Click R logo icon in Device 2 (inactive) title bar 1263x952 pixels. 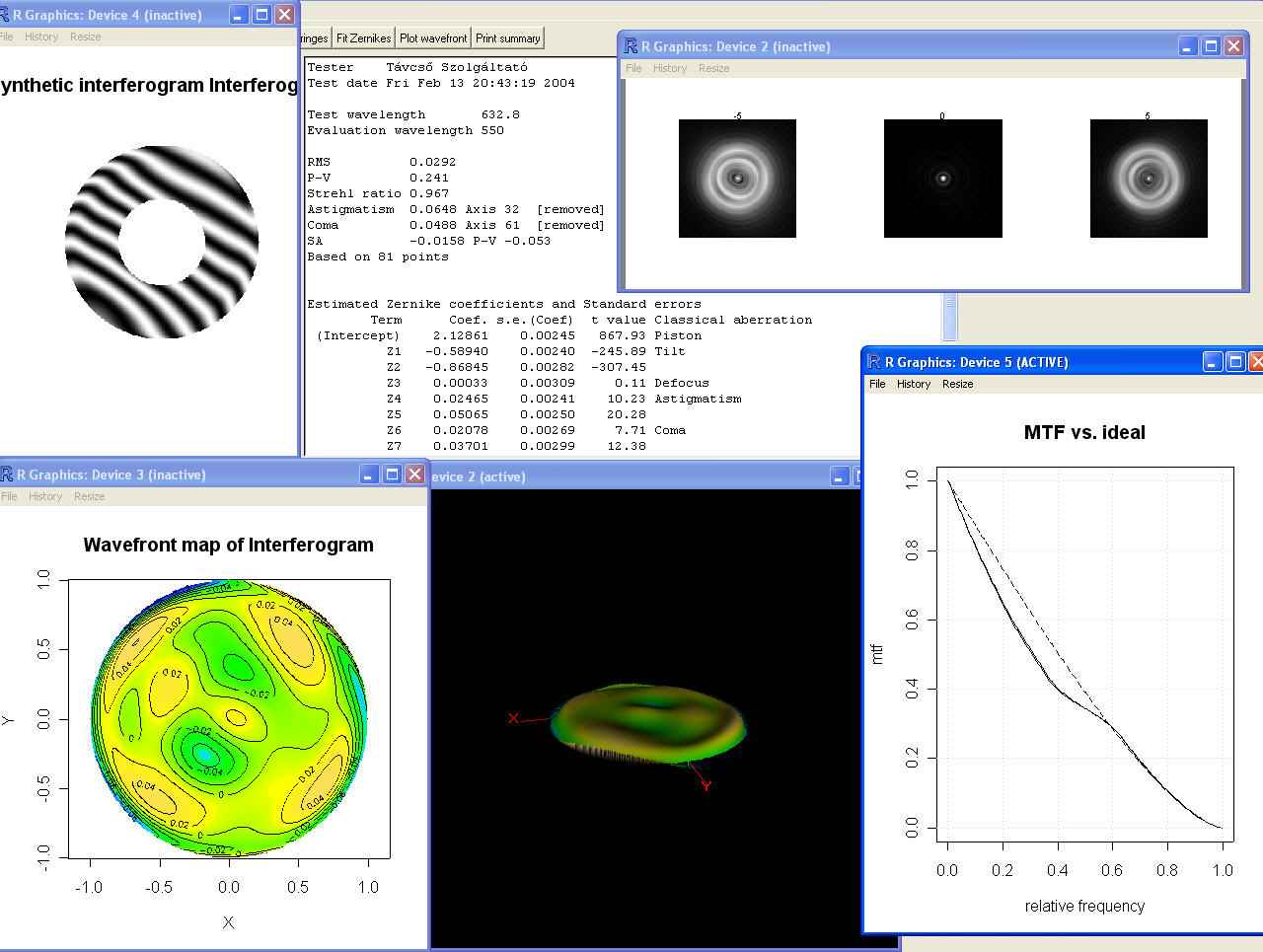tap(630, 46)
